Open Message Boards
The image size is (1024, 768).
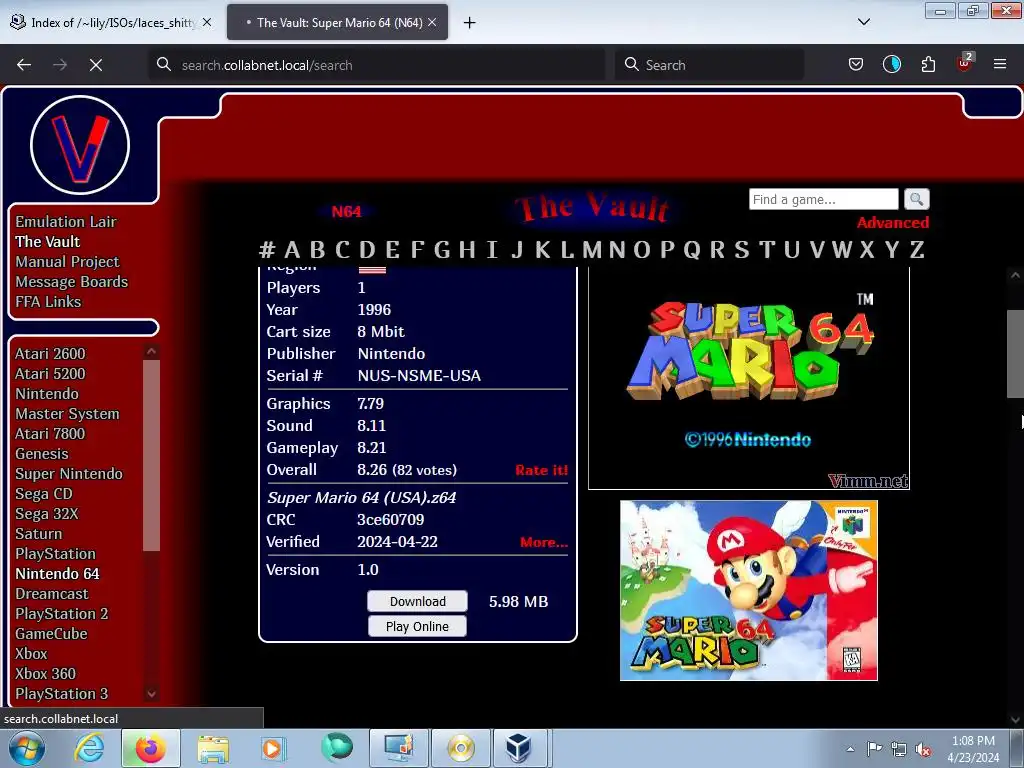pos(72,282)
